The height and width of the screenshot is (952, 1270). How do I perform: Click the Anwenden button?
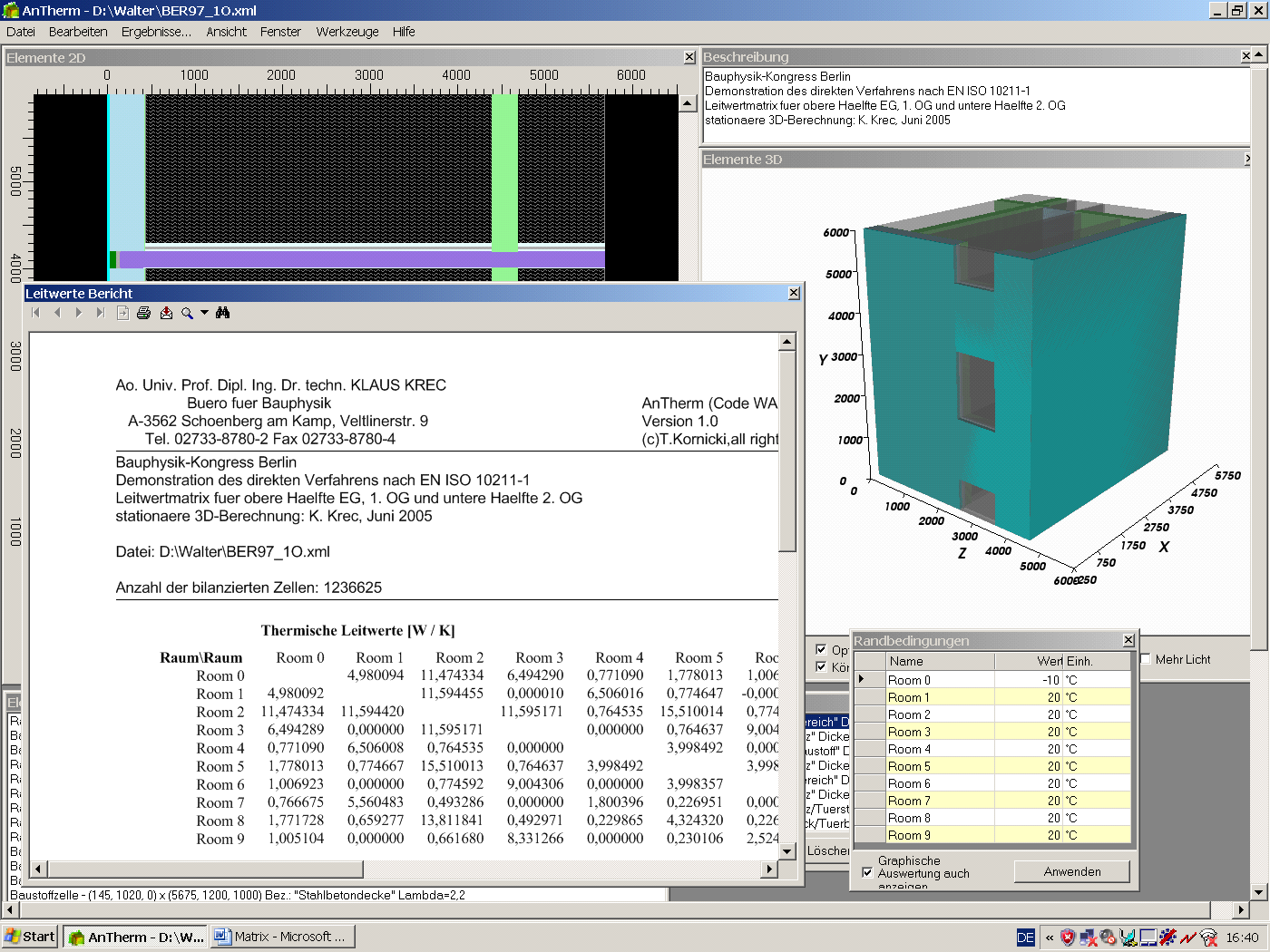coord(1071,871)
